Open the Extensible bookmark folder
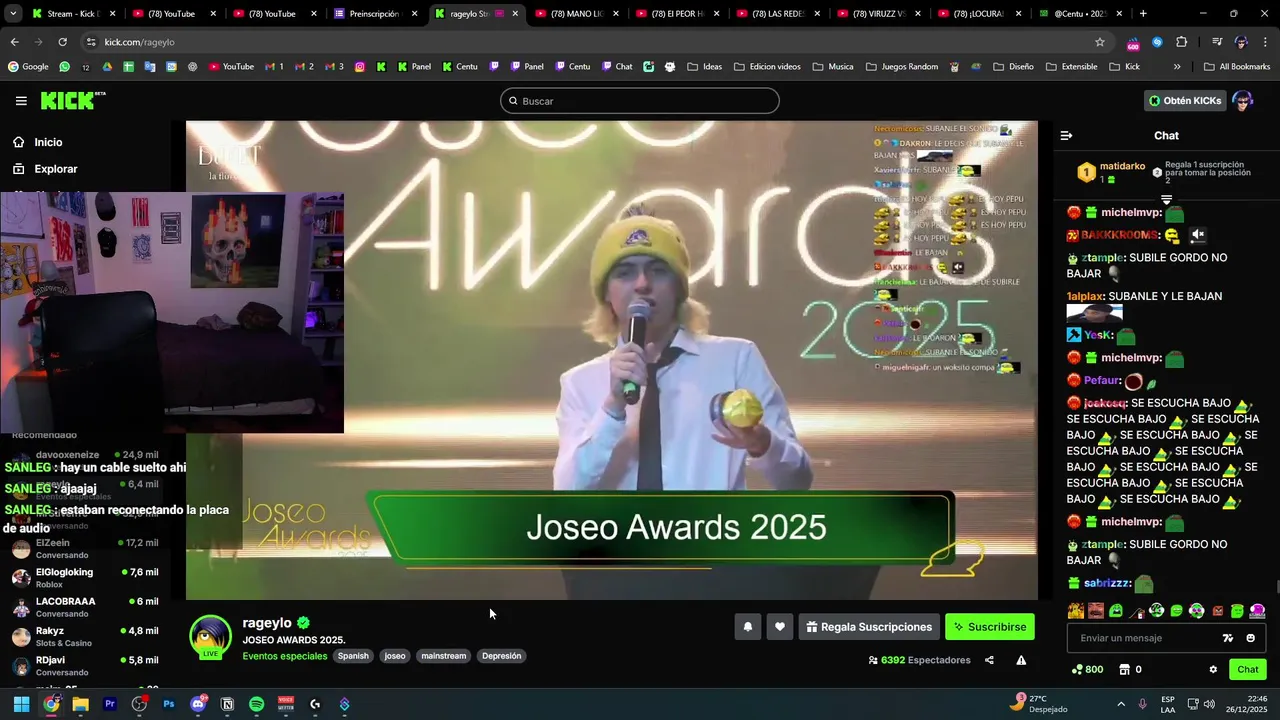The height and width of the screenshot is (720, 1280). (1071, 67)
